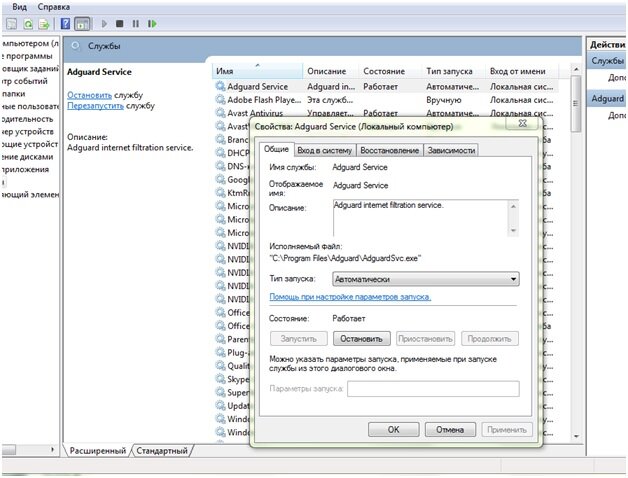Viewport: 628px width, 478px height.
Task: Click gear icon of DNS service row
Action: (220, 166)
